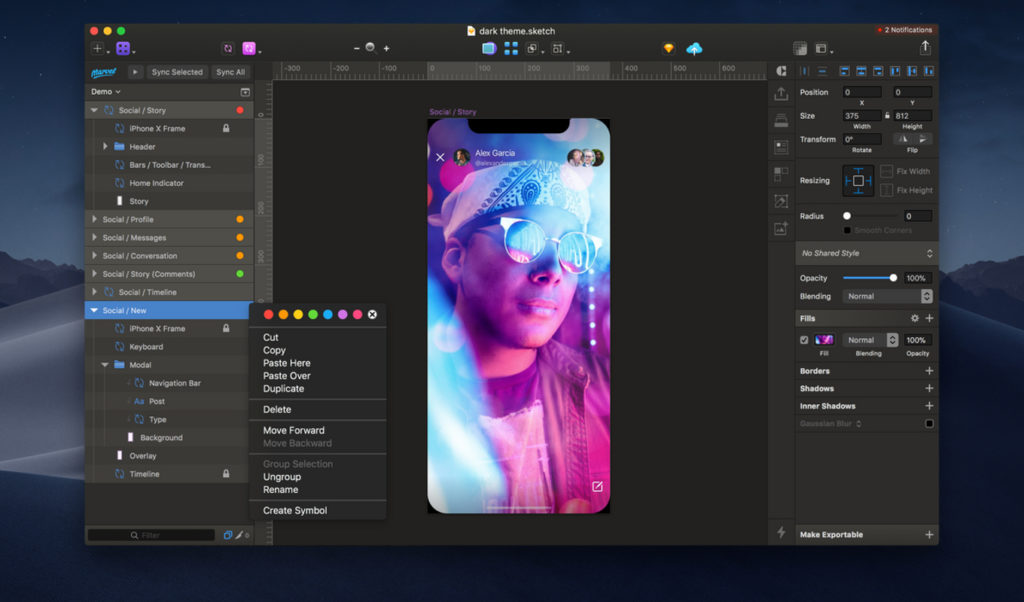Align top edges icon
The image size is (1024, 602).
895,71
